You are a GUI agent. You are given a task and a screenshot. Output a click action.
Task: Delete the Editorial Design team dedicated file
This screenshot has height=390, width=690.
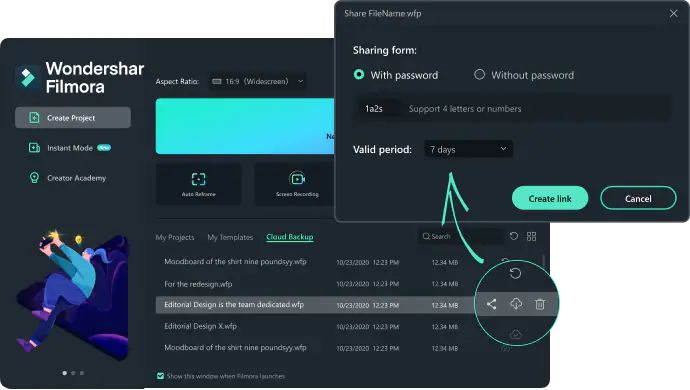point(540,304)
